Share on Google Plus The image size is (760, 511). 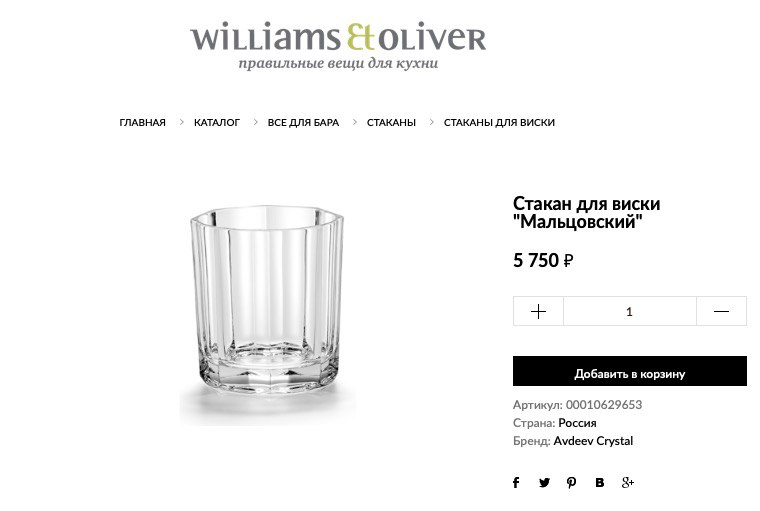628,482
